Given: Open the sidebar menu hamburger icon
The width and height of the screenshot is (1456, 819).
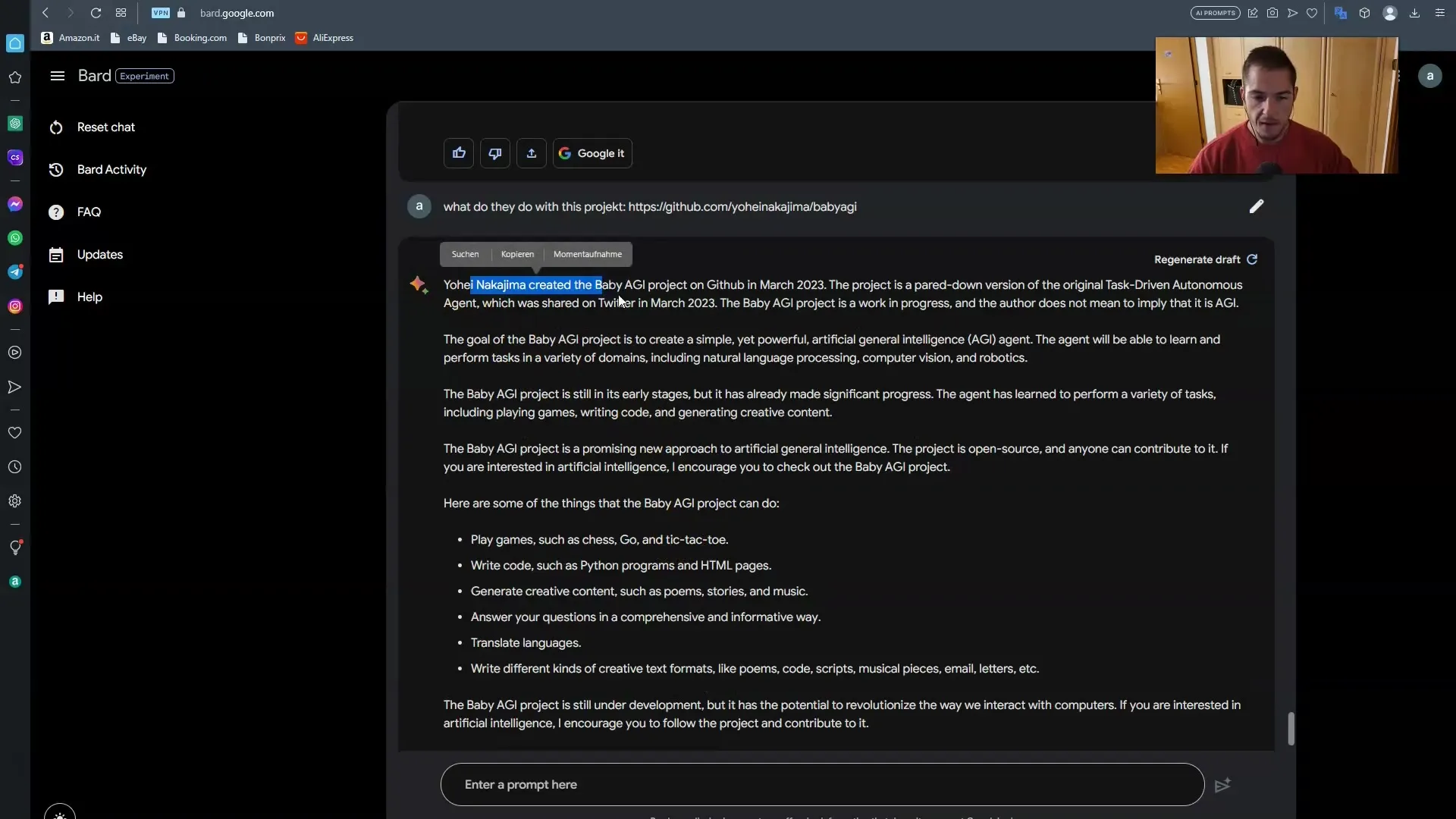Looking at the screenshot, I should 57,75.
